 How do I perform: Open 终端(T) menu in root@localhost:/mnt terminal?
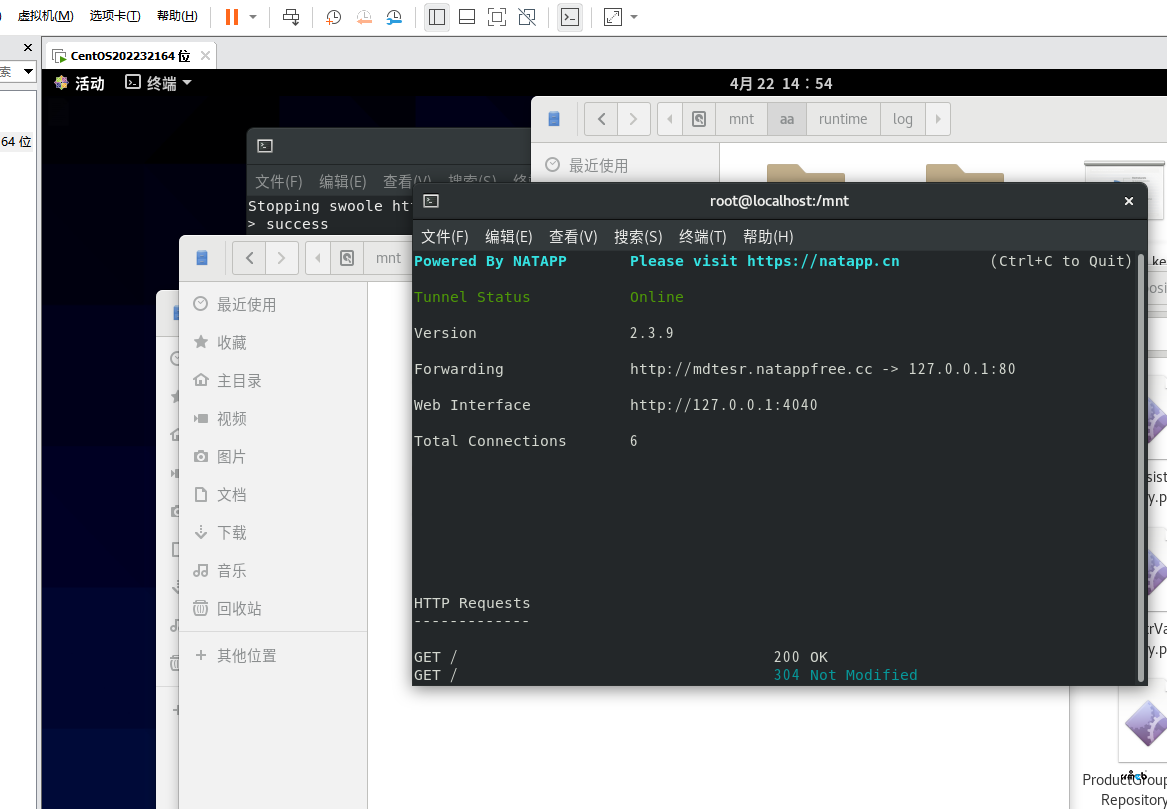pyautogui.click(x=703, y=237)
